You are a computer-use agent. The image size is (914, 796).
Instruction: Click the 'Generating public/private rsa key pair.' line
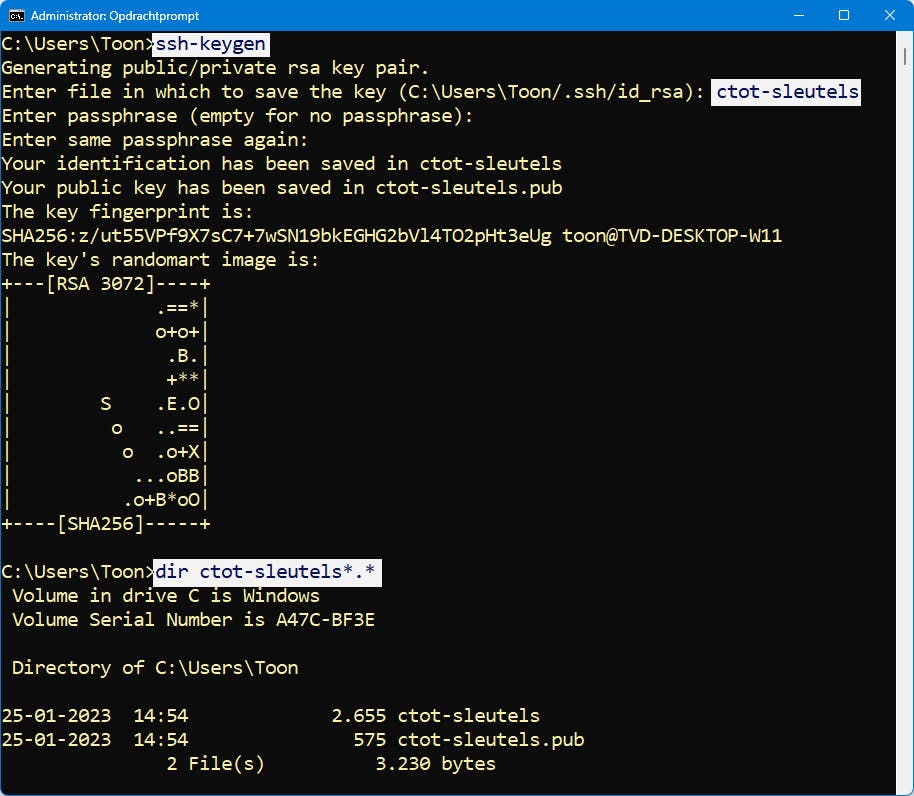pos(215,68)
